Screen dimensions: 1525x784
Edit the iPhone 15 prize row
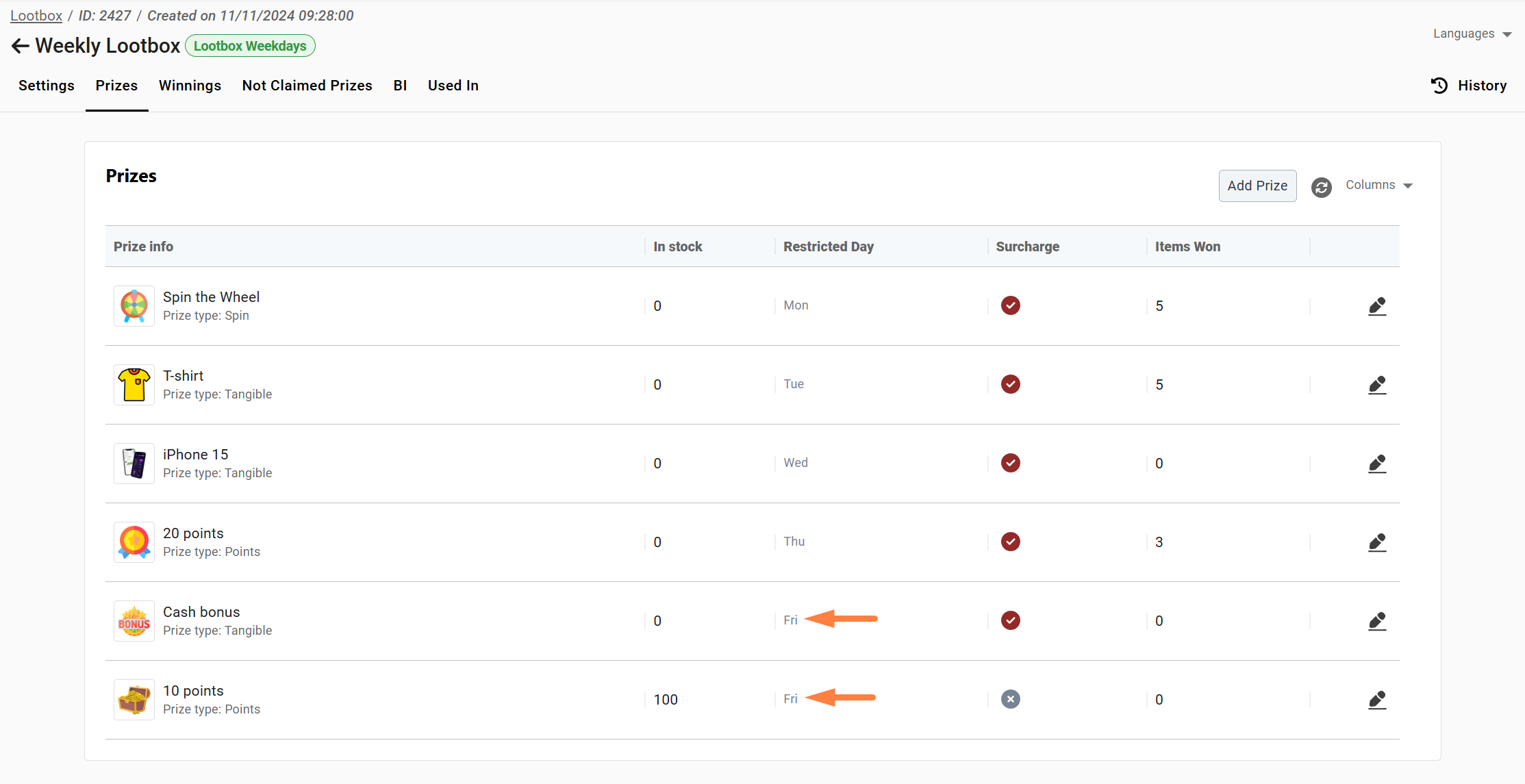pos(1377,464)
